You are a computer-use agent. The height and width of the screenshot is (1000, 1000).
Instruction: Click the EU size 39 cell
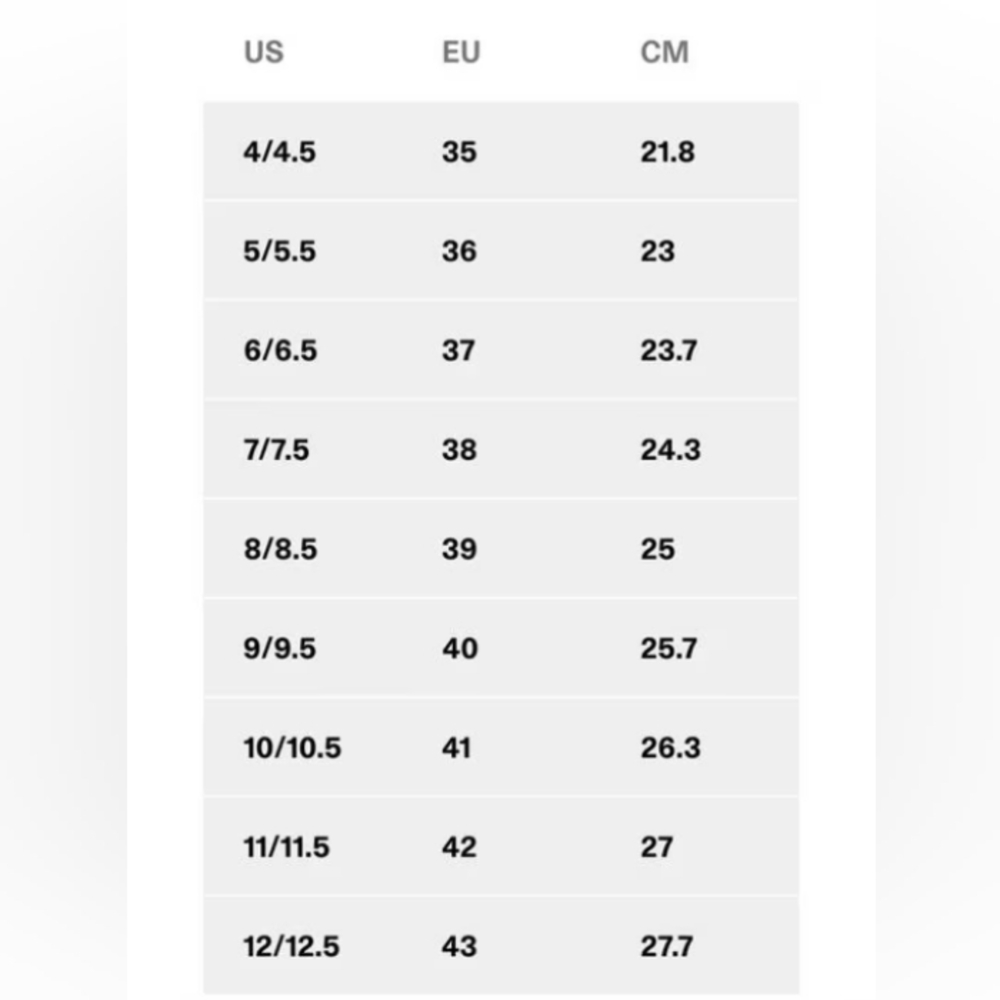tap(459, 549)
